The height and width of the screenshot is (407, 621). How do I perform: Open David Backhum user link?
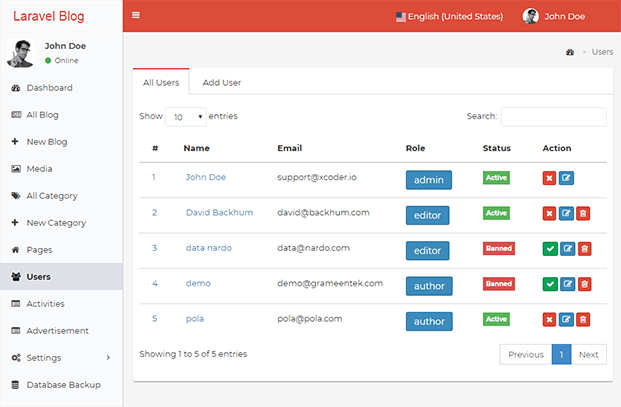click(219, 213)
